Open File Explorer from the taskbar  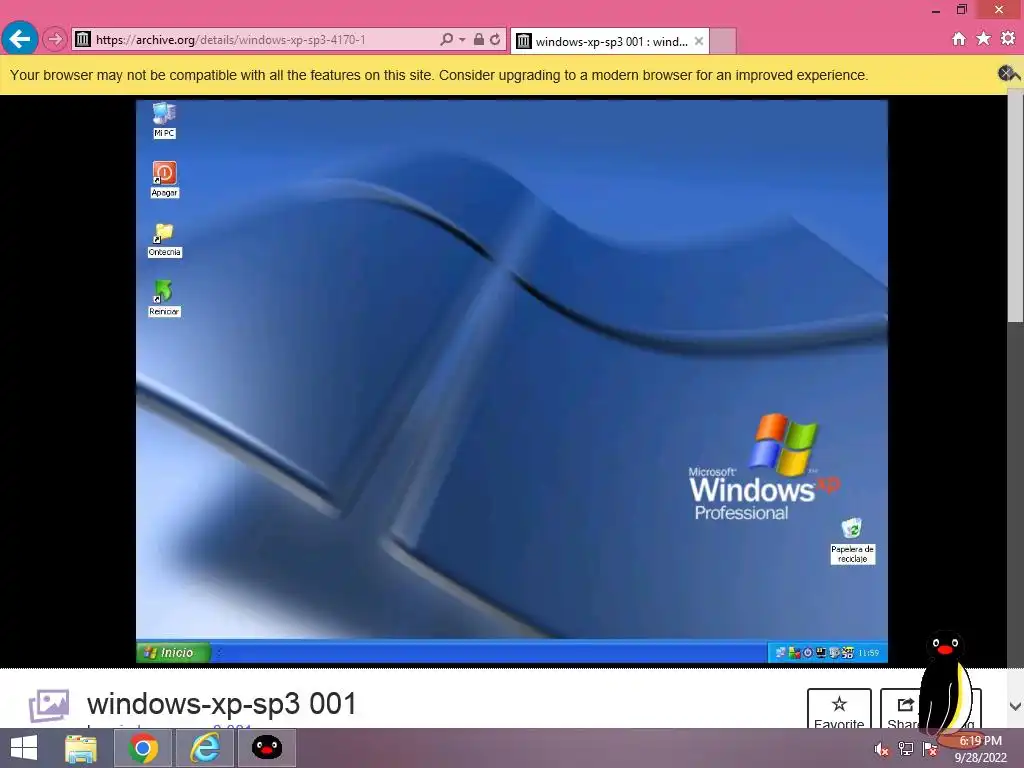coord(81,748)
